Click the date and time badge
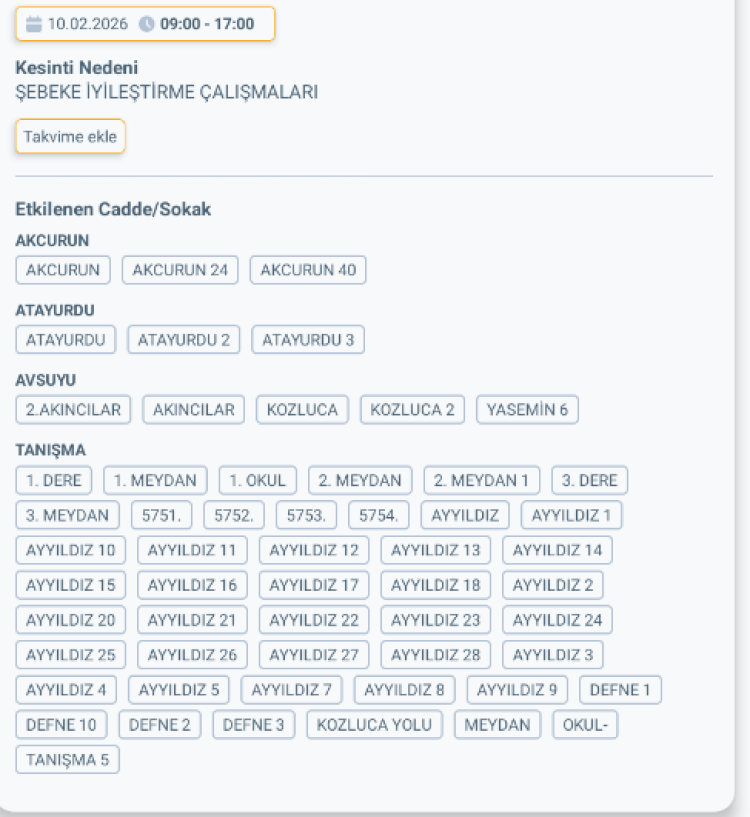 pyautogui.click(x=145, y=24)
